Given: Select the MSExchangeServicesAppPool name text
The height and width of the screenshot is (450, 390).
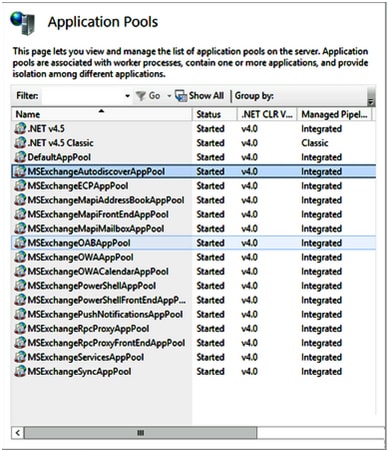Looking at the screenshot, I should click(86, 357).
